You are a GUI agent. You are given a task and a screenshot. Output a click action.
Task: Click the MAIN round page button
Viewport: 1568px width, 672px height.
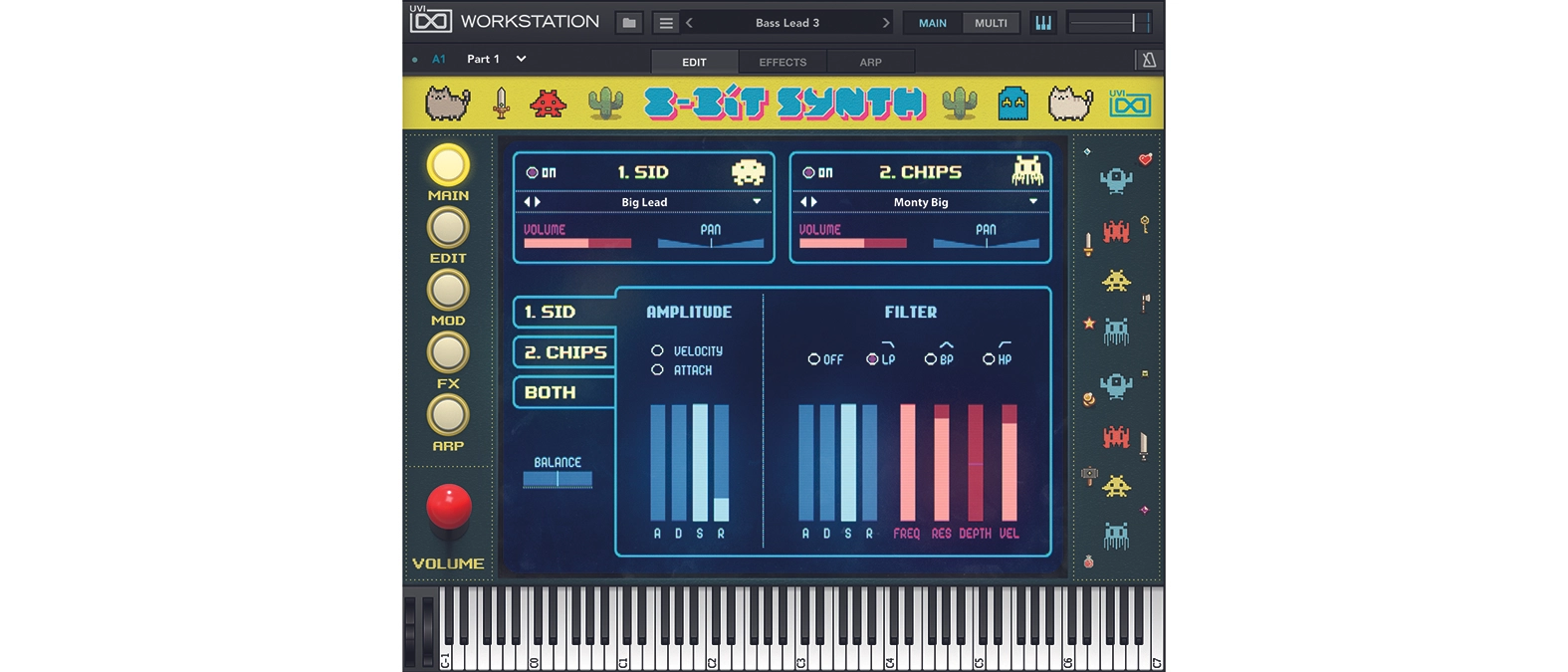pyautogui.click(x=448, y=165)
